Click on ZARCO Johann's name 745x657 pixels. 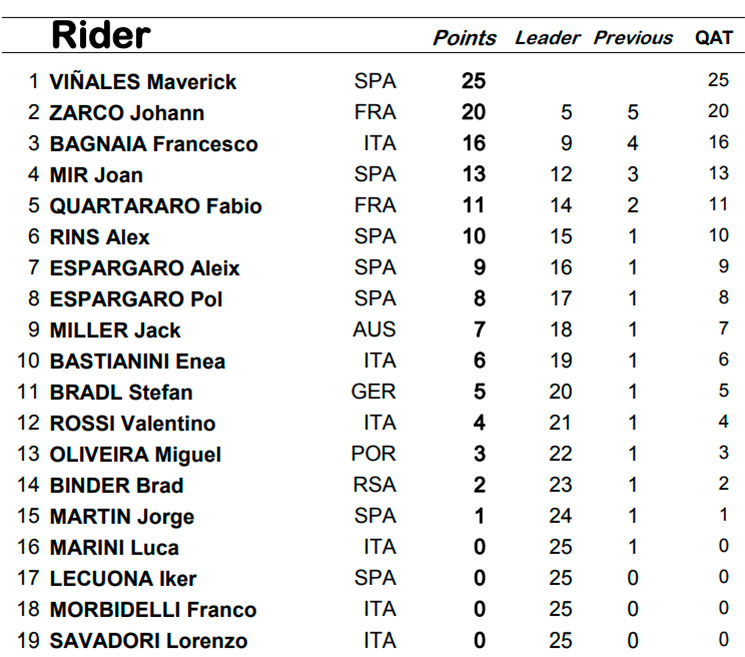(x=127, y=113)
